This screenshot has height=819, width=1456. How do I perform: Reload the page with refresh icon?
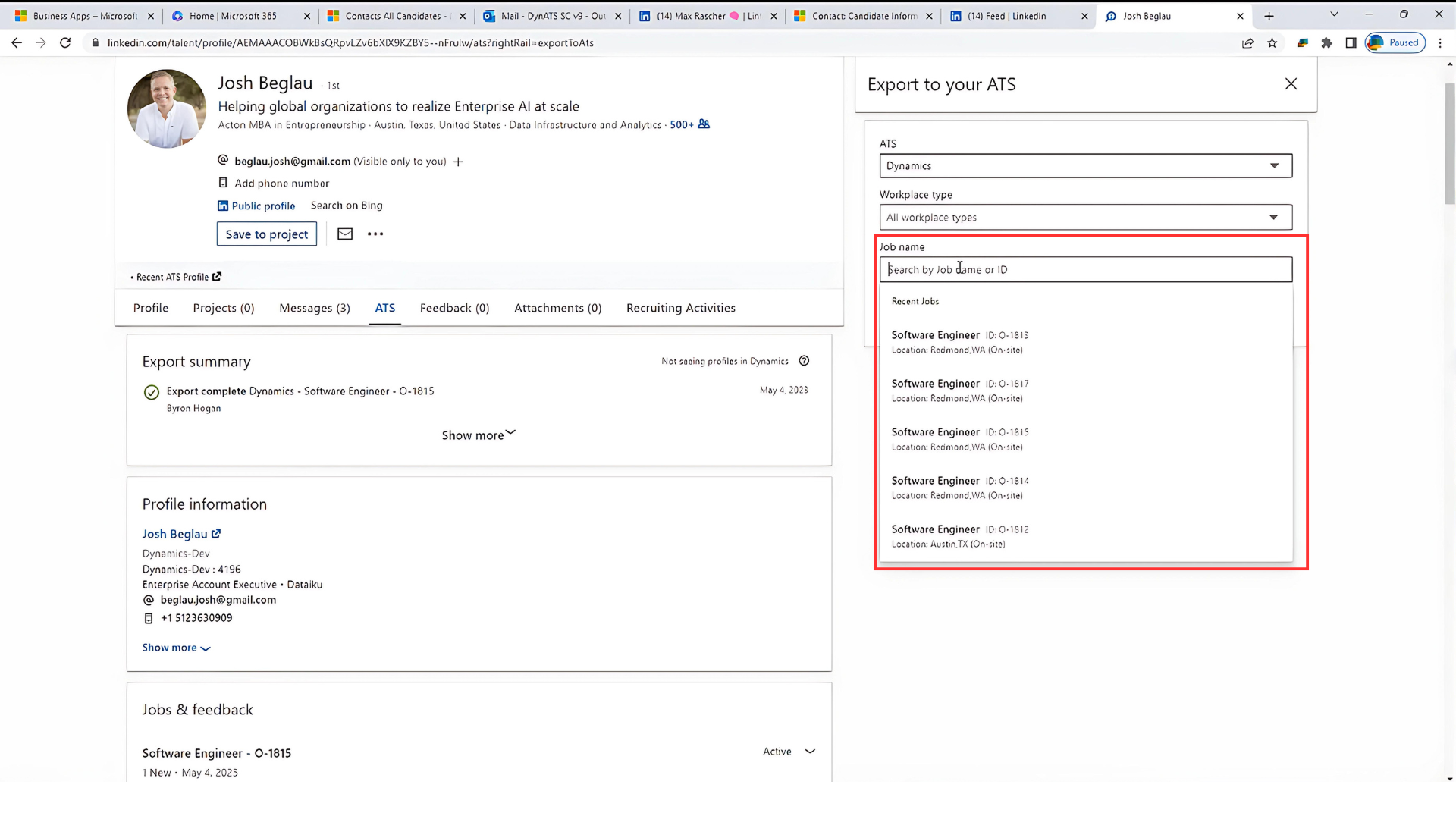pos(65,43)
